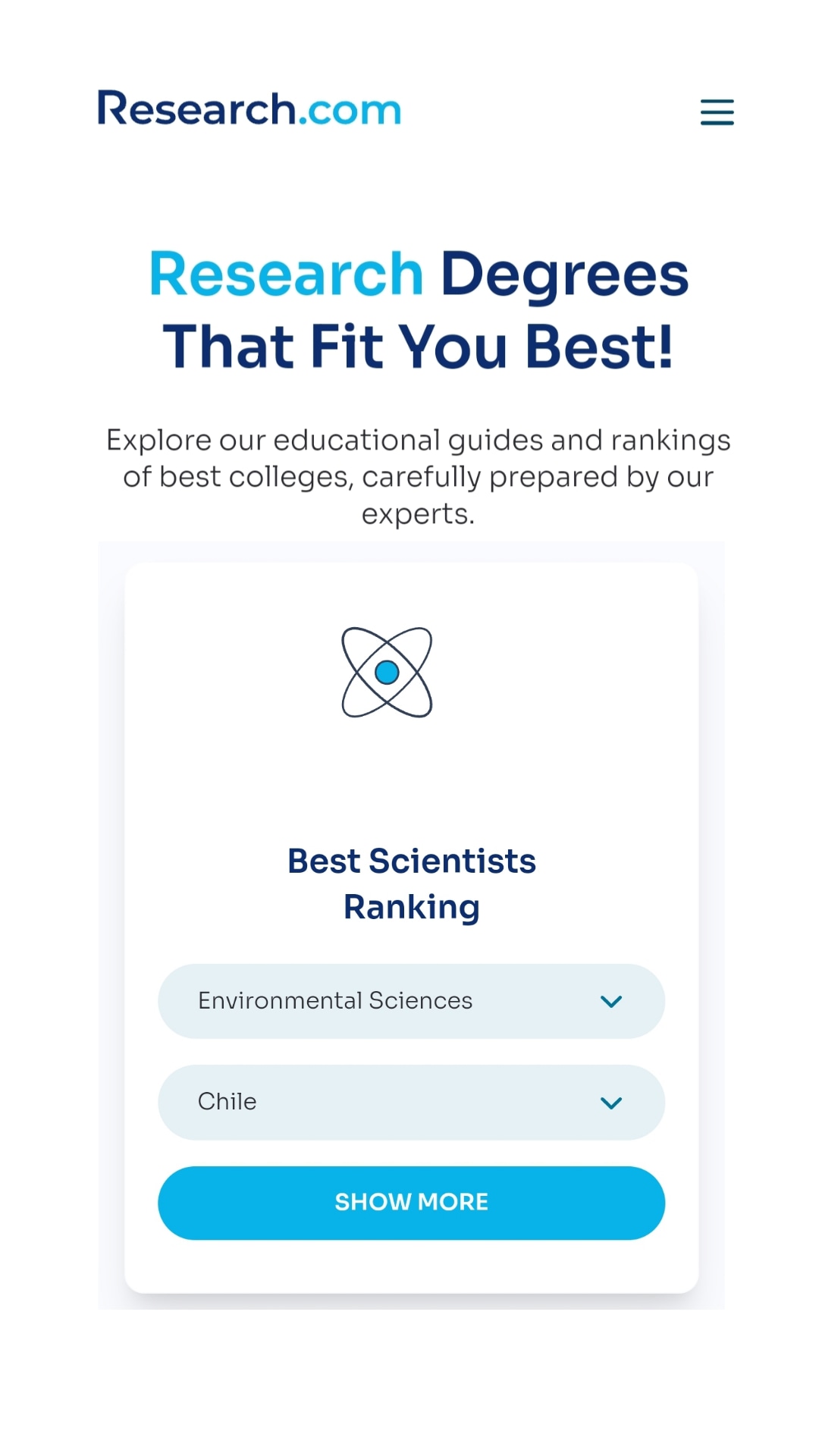Click the "That Fit You Best!" headline line

coord(418,347)
